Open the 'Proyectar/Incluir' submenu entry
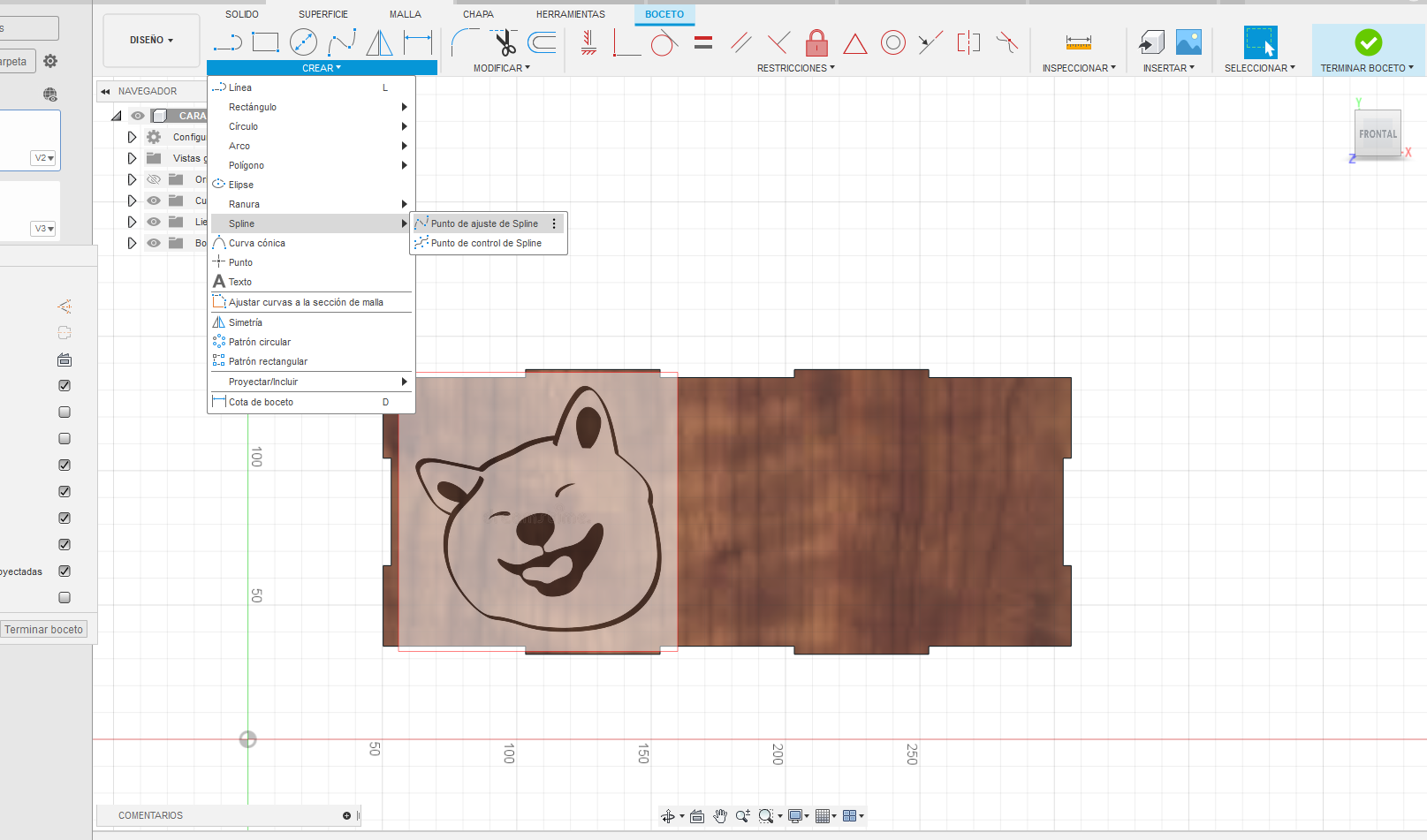 (x=311, y=382)
